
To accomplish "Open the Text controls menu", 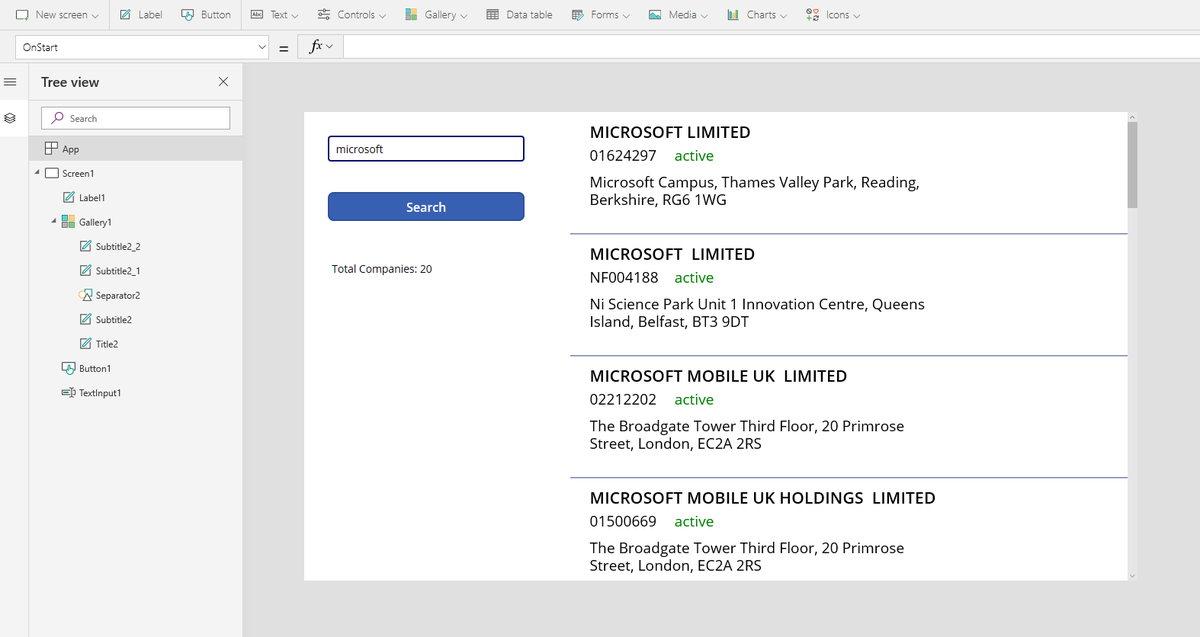I will [274, 15].
